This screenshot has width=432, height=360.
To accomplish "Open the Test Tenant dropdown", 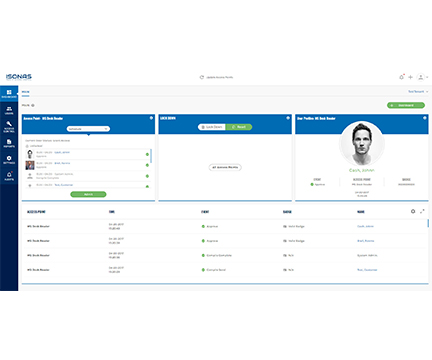I will coord(418,91).
